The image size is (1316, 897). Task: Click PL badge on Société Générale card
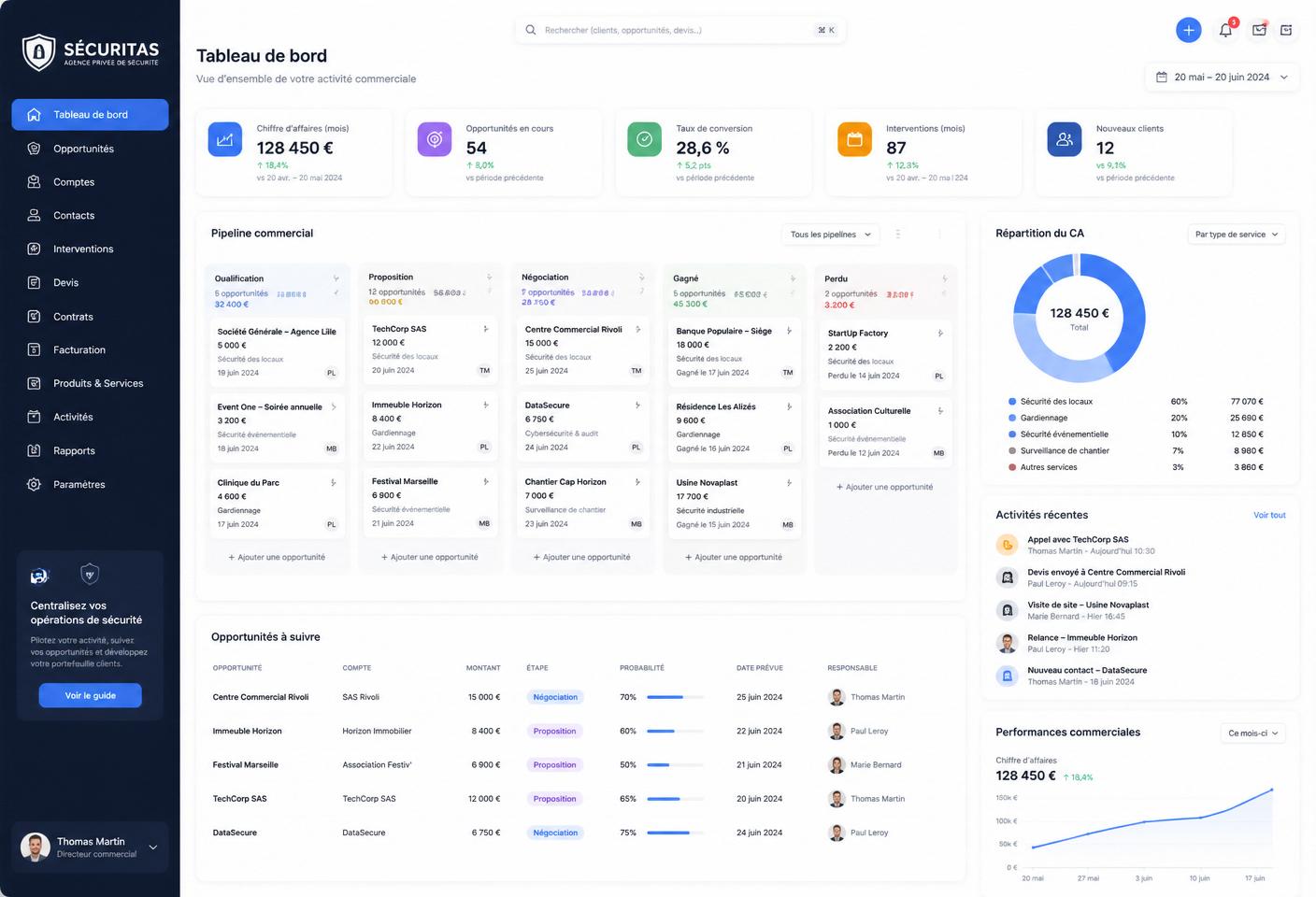(331, 373)
